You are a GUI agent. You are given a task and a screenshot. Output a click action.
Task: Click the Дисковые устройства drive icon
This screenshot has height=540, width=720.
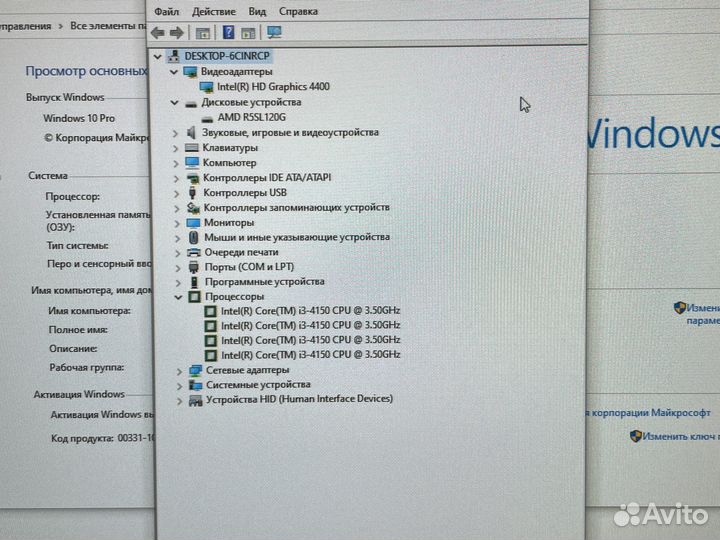[191, 104]
